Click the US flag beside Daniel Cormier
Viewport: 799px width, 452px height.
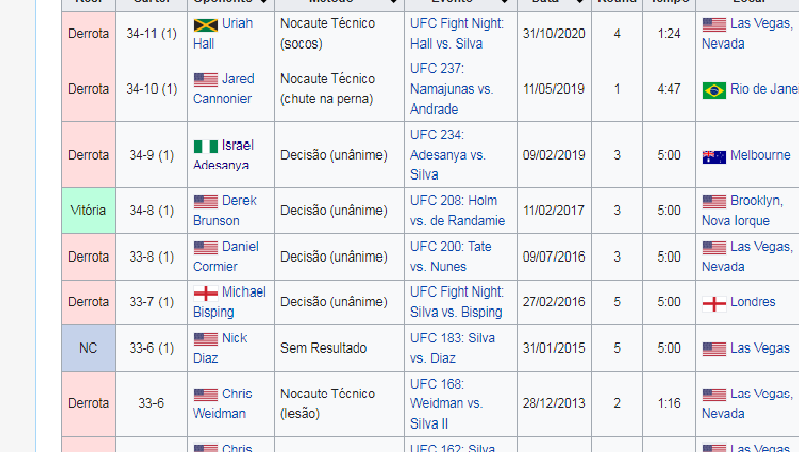[206, 247]
